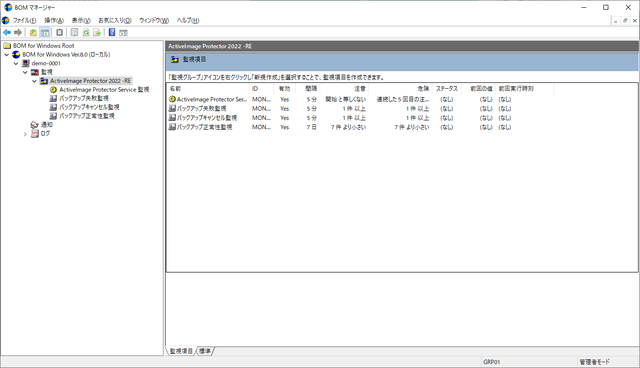This screenshot has width=640, height=368.
Task: Click the ログ log icon in tree
Action: pos(35,133)
